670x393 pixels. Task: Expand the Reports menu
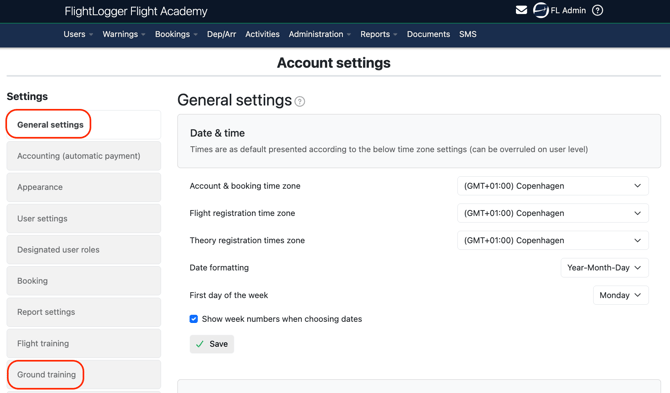(x=379, y=34)
